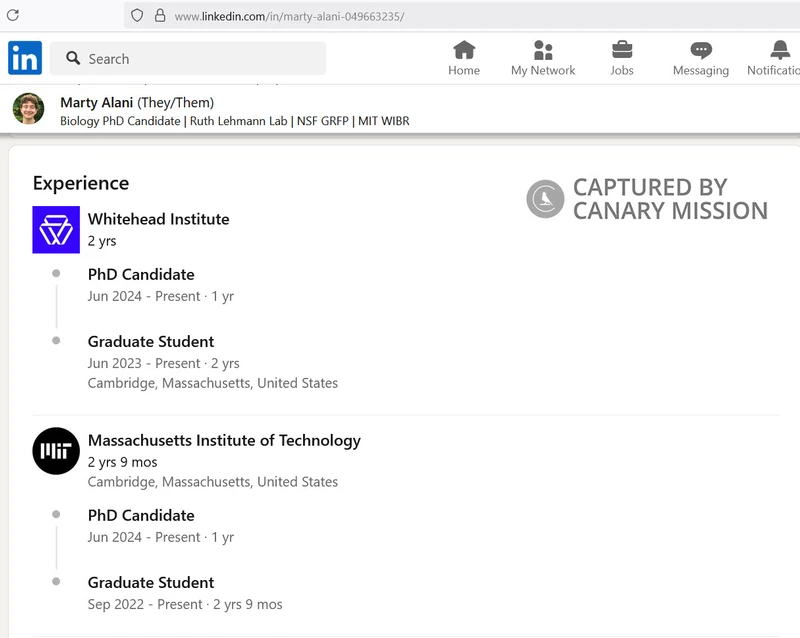The height and width of the screenshot is (638, 800).
Task: Select the browser address bar URL
Action: [289, 16]
